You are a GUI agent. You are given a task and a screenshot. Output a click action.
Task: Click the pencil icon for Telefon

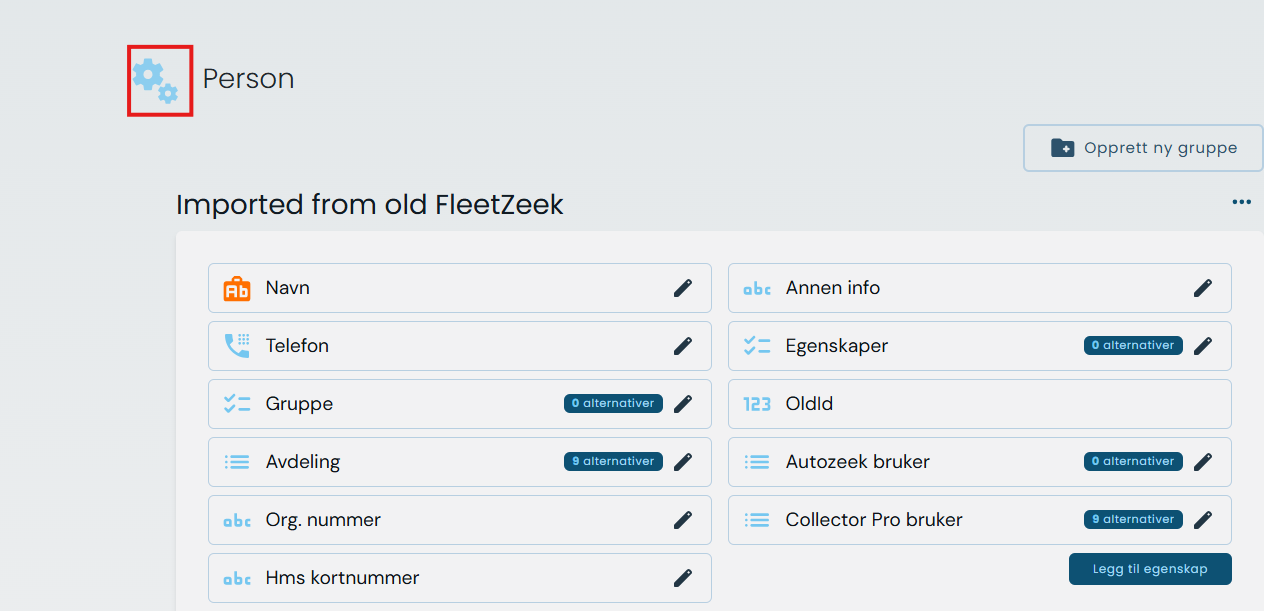[683, 346]
